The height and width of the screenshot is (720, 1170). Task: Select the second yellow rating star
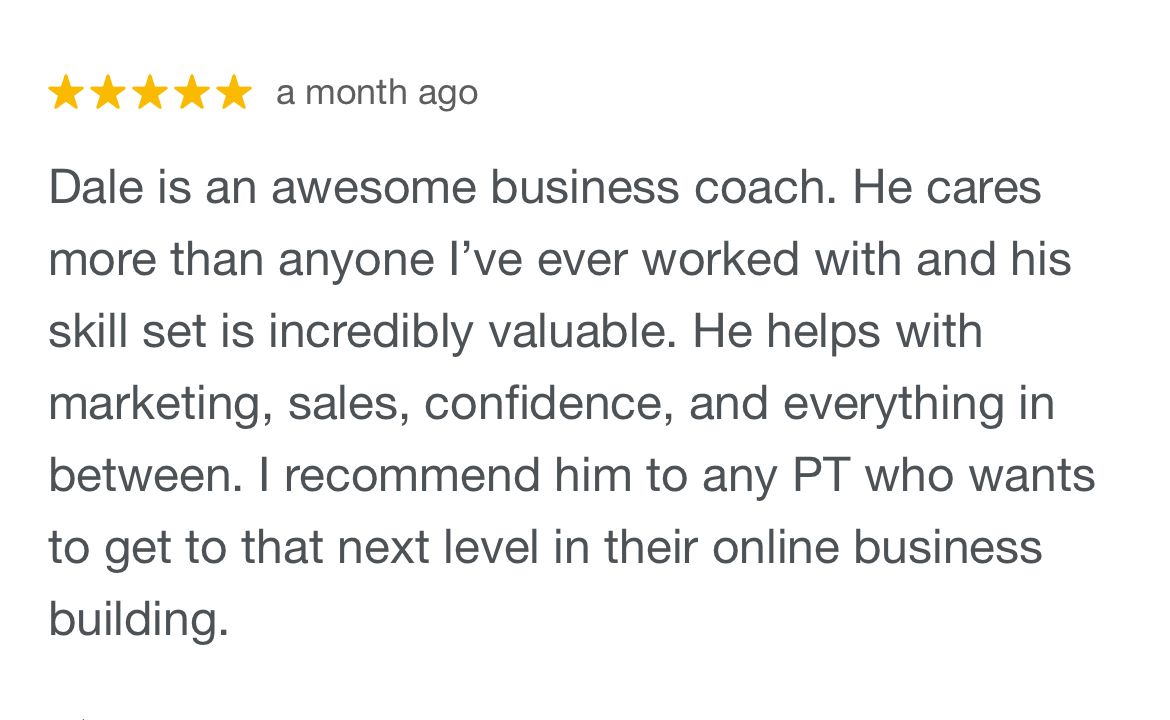[108, 93]
